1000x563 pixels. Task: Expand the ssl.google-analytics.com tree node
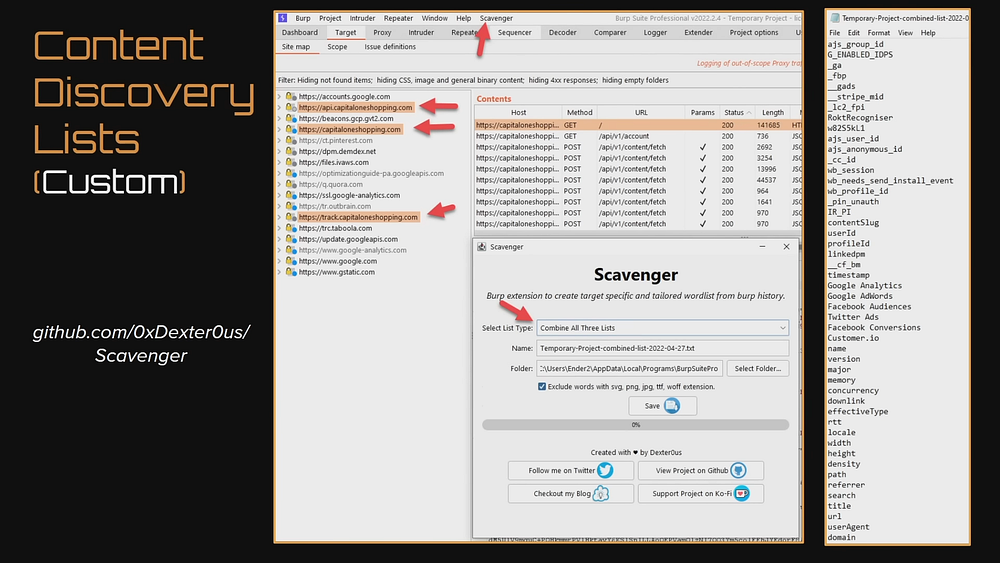click(279, 195)
